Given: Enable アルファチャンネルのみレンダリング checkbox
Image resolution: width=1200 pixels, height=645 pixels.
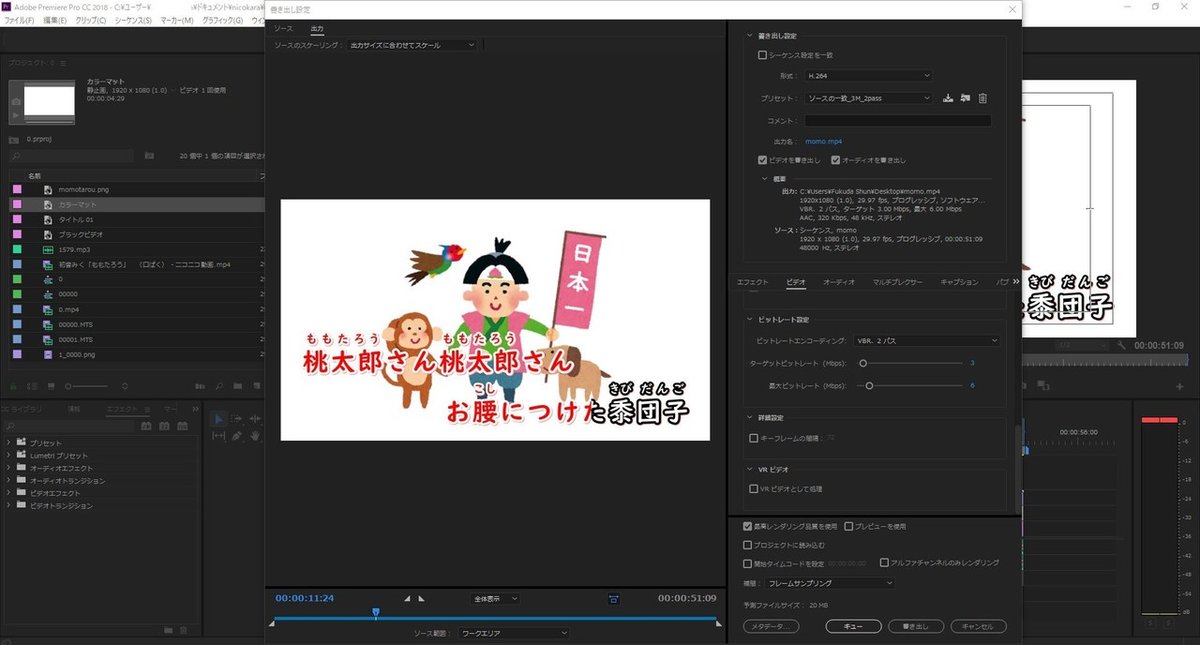Looking at the screenshot, I should click(884, 563).
